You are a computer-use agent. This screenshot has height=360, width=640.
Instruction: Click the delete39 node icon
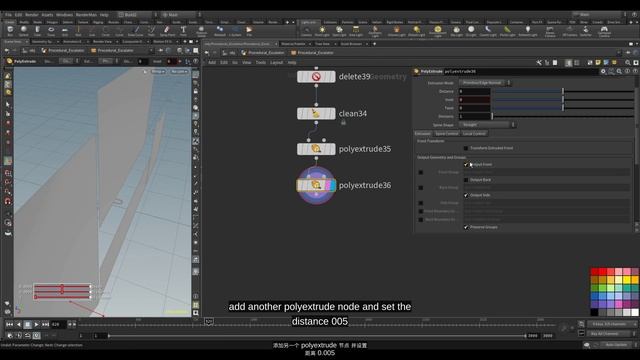pos(316,77)
